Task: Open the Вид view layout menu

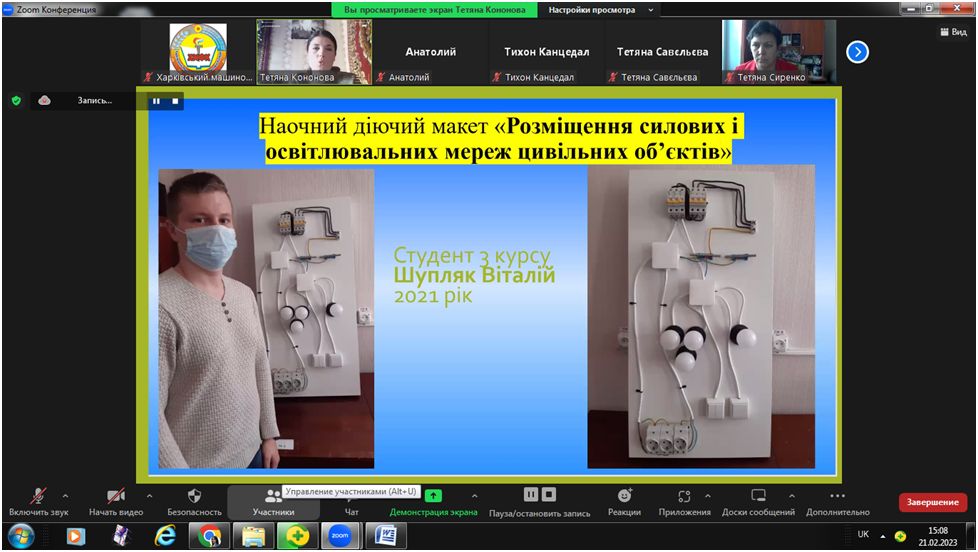Action: pos(953,31)
